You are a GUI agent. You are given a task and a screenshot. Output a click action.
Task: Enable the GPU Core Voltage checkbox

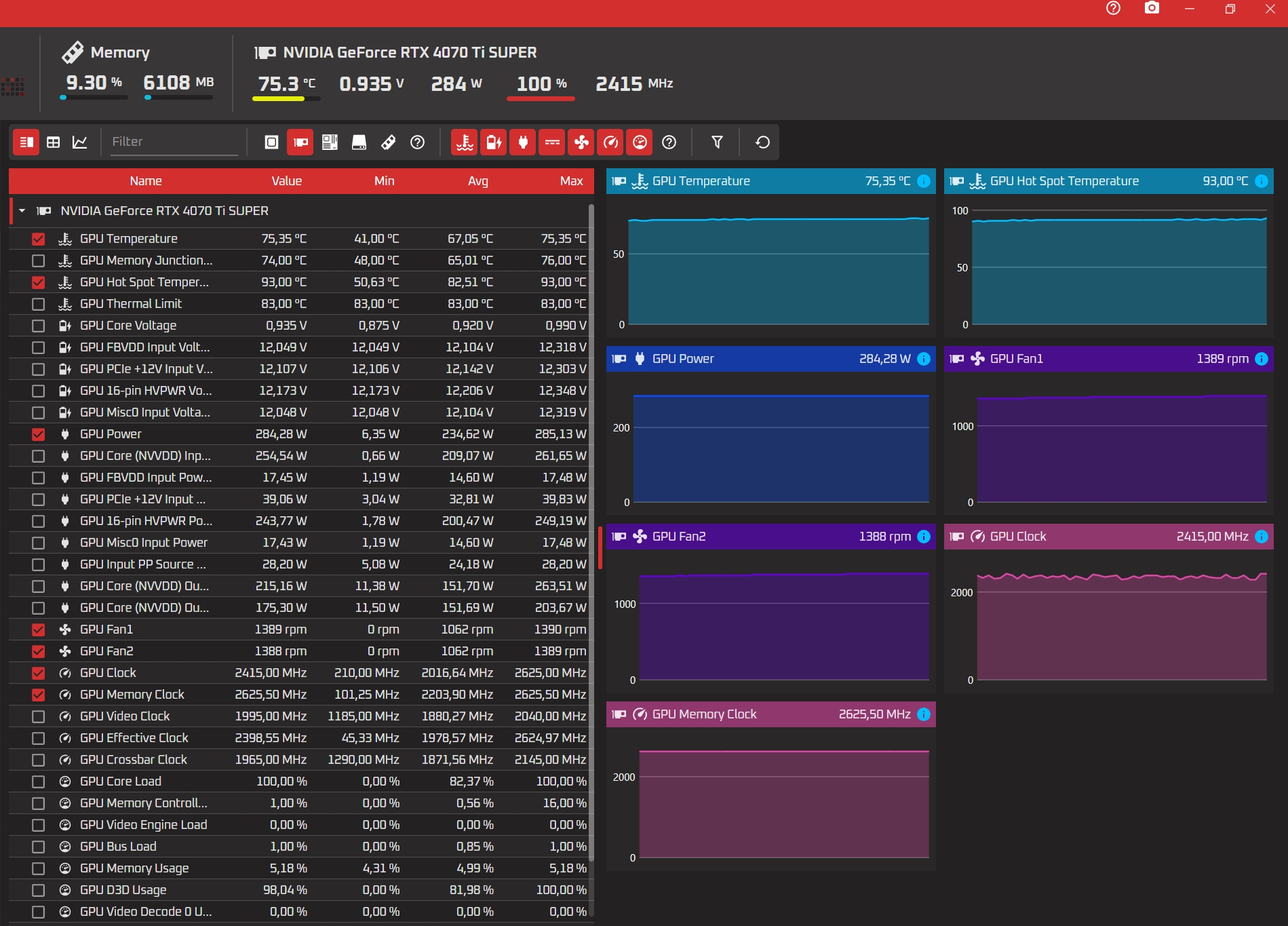(38, 326)
